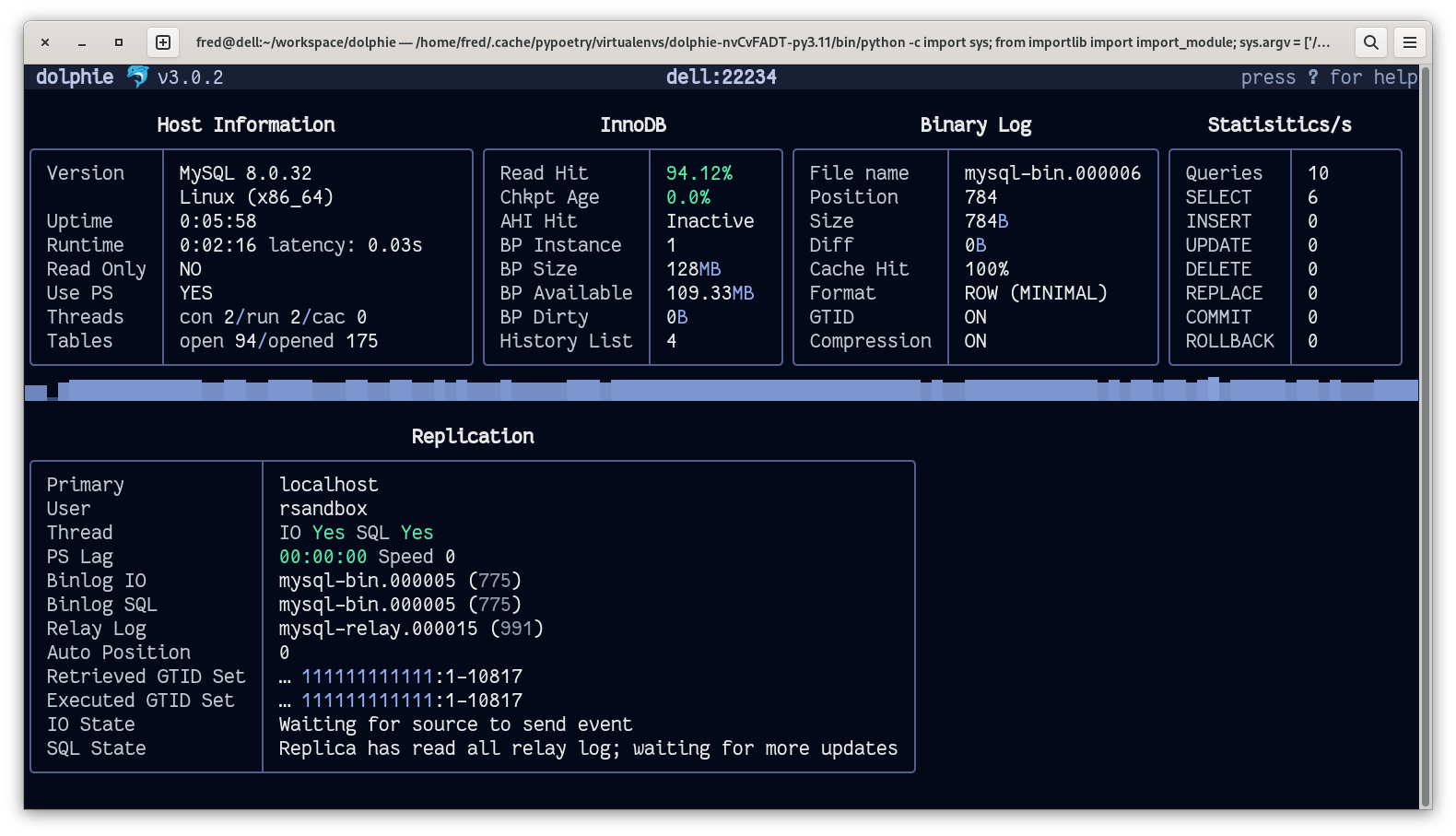Select the InnoDB panel heading
Image resolution: width=1456 pixels, height=836 pixels.
click(x=632, y=124)
